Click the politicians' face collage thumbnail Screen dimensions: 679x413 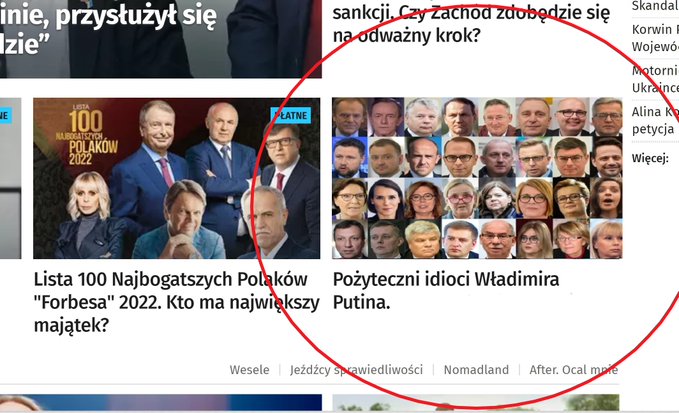coord(477,178)
